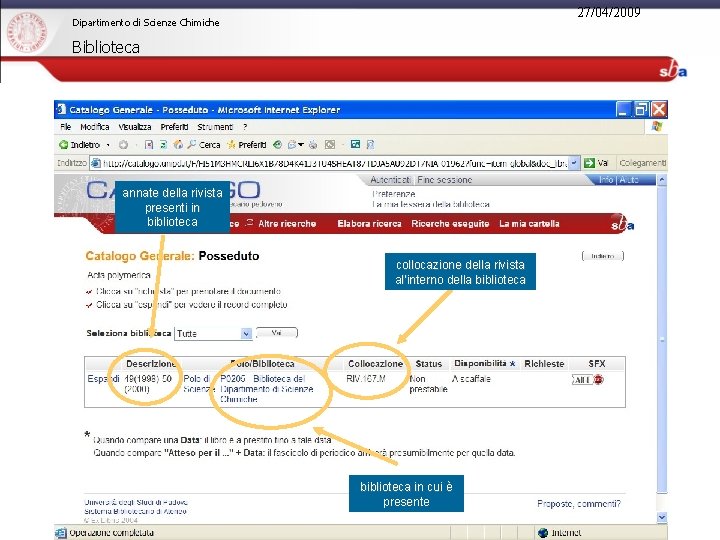Open the La mia cartella tab
Screen dimensions: 720x540
tap(529, 224)
